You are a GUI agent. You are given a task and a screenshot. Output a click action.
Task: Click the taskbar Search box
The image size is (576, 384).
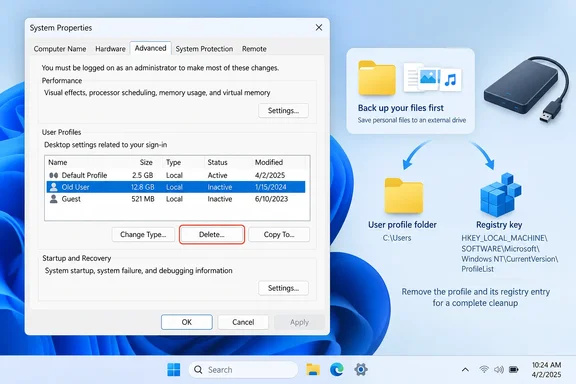pos(243,370)
